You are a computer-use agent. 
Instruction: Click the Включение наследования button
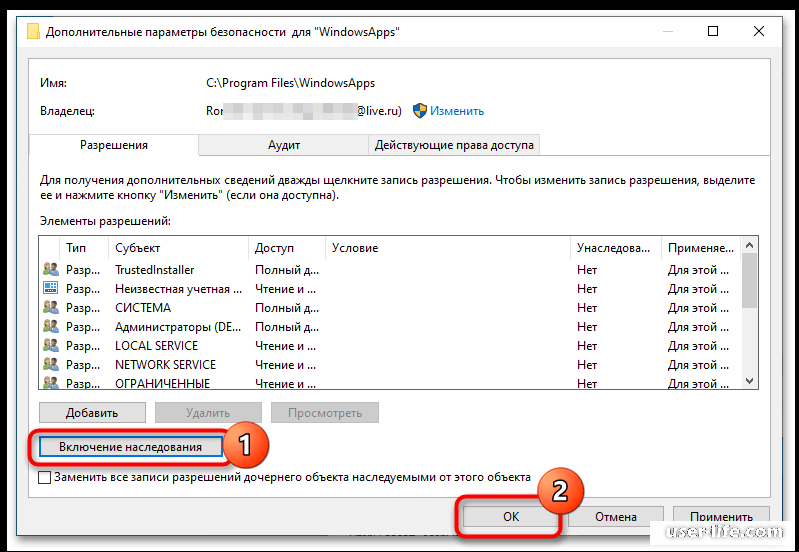[x=130, y=447]
